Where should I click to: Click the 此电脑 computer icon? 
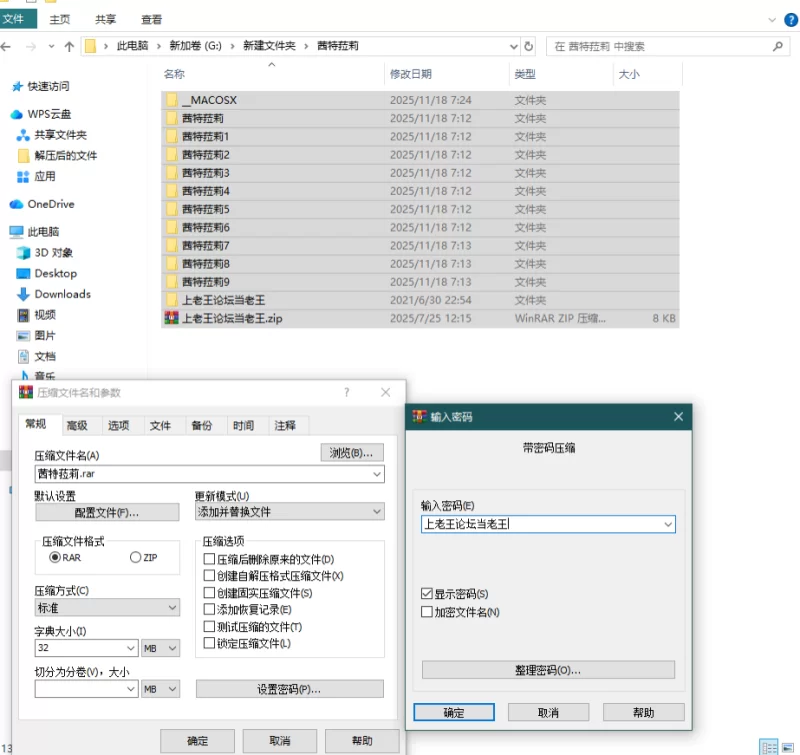pyautogui.click(x=16, y=232)
